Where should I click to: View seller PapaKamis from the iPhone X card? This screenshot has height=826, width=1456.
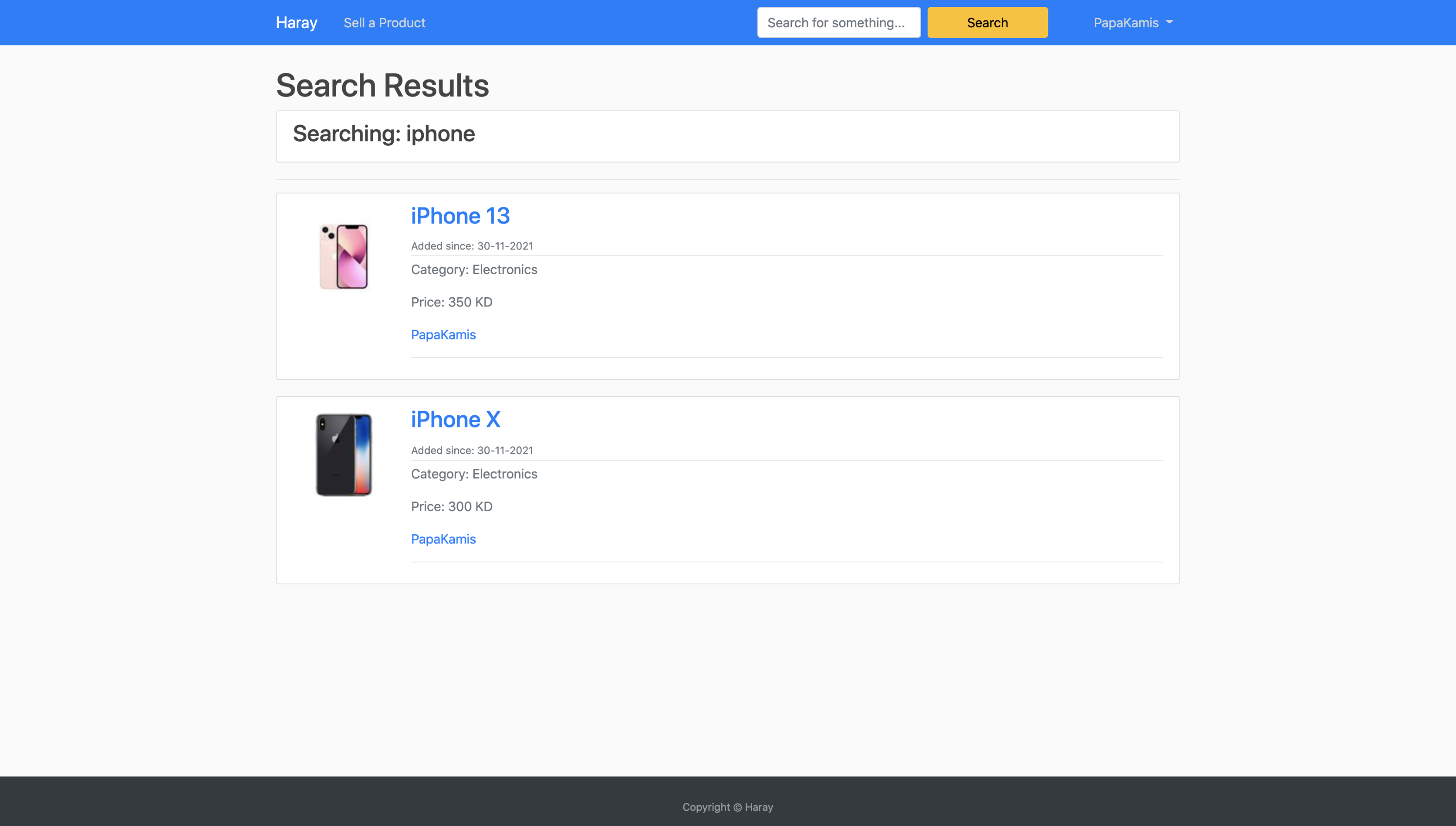[443, 539]
